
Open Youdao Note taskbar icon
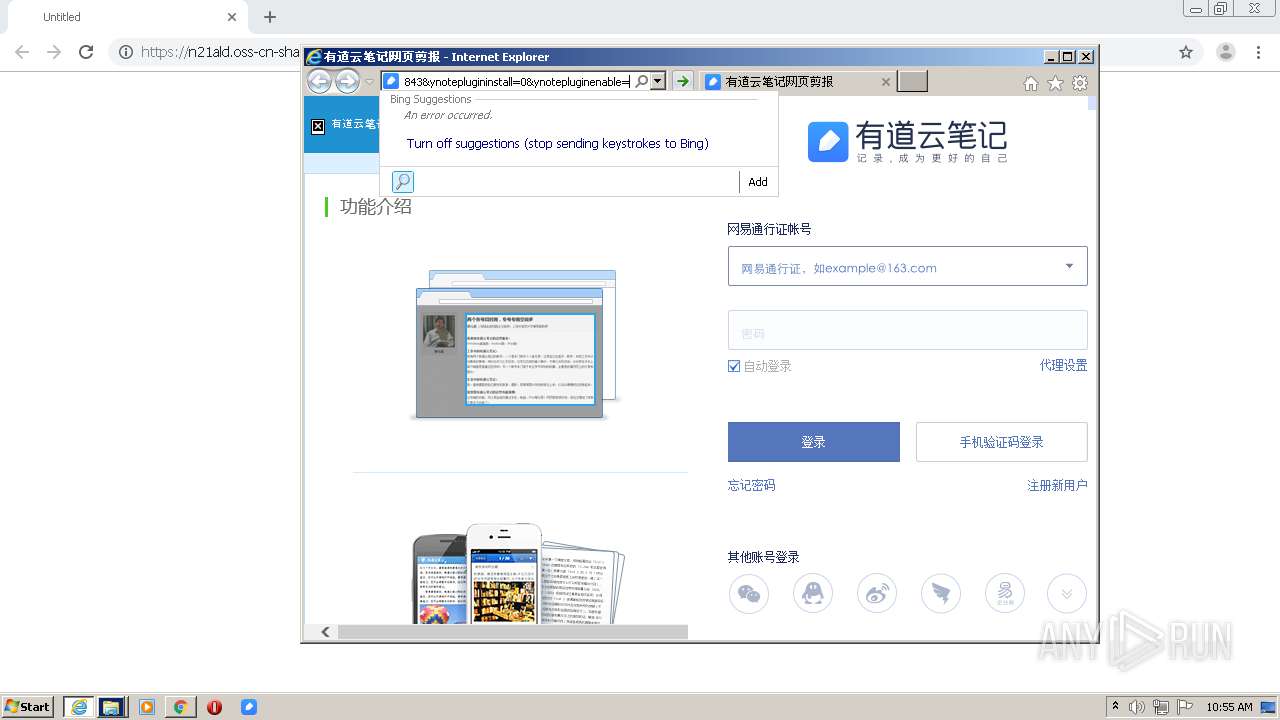coord(249,707)
